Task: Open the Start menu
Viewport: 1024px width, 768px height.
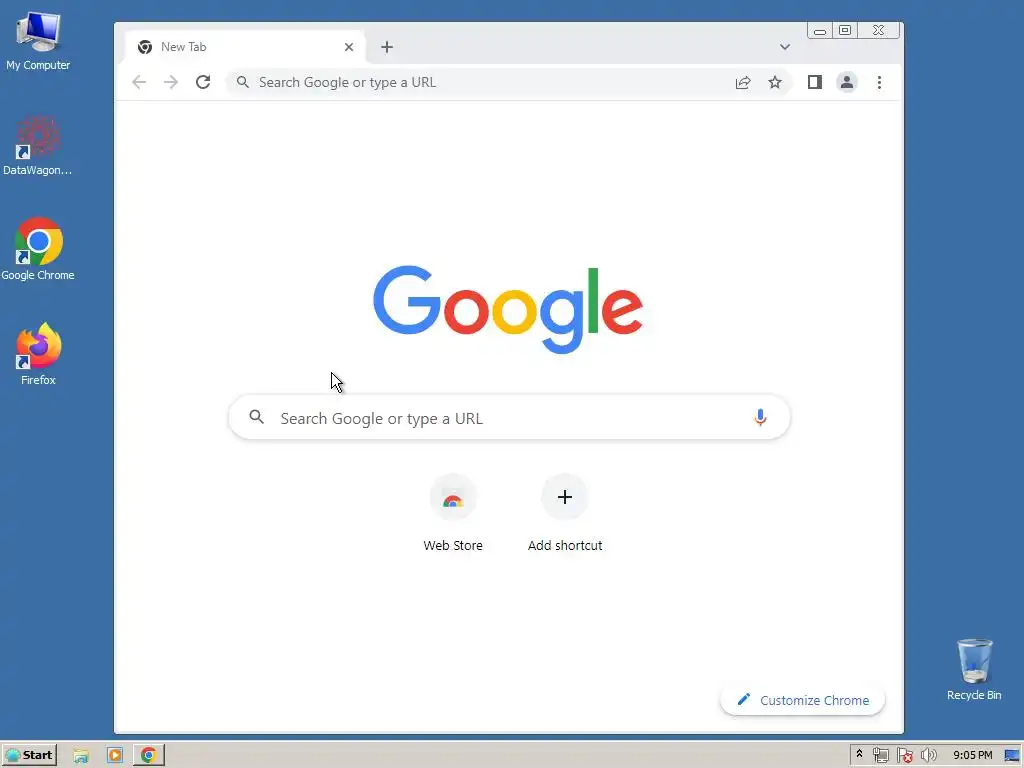Action: coord(29,755)
